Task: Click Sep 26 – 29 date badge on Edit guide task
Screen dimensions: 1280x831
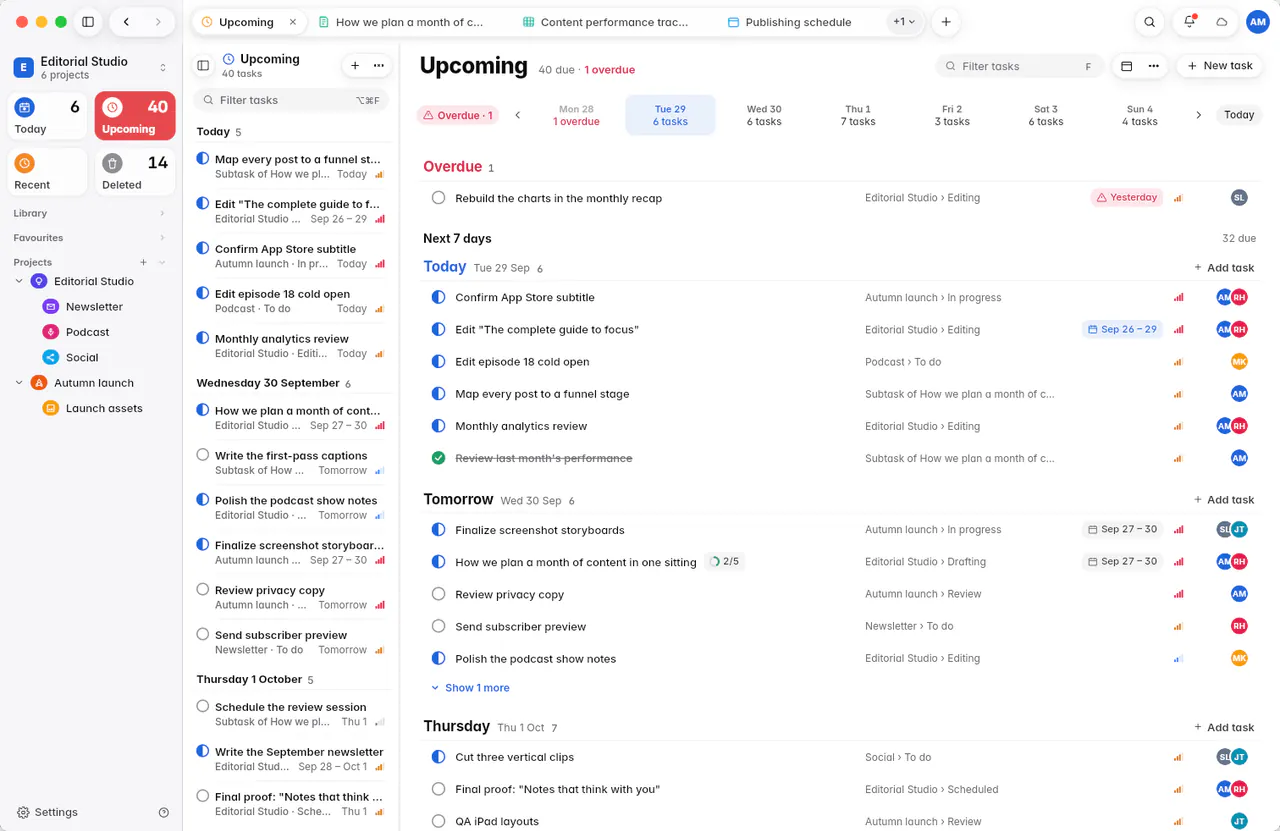Action: tap(1122, 329)
